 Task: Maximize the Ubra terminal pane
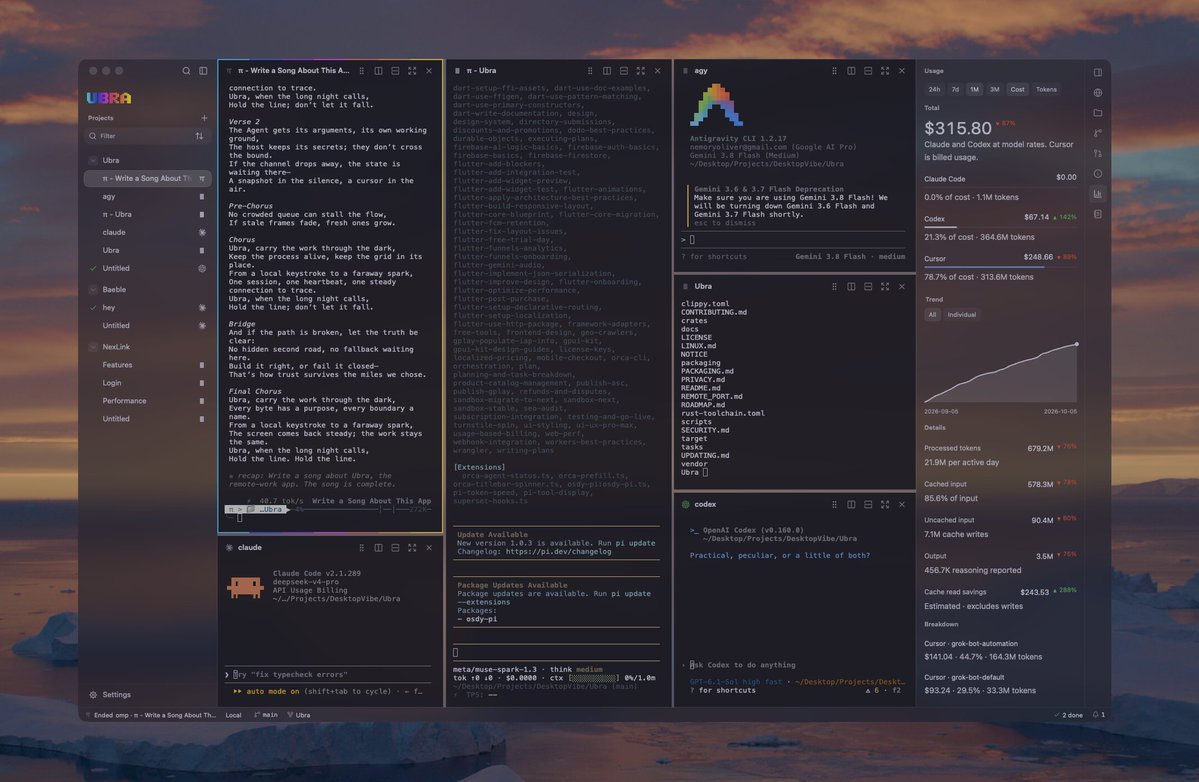885,286
